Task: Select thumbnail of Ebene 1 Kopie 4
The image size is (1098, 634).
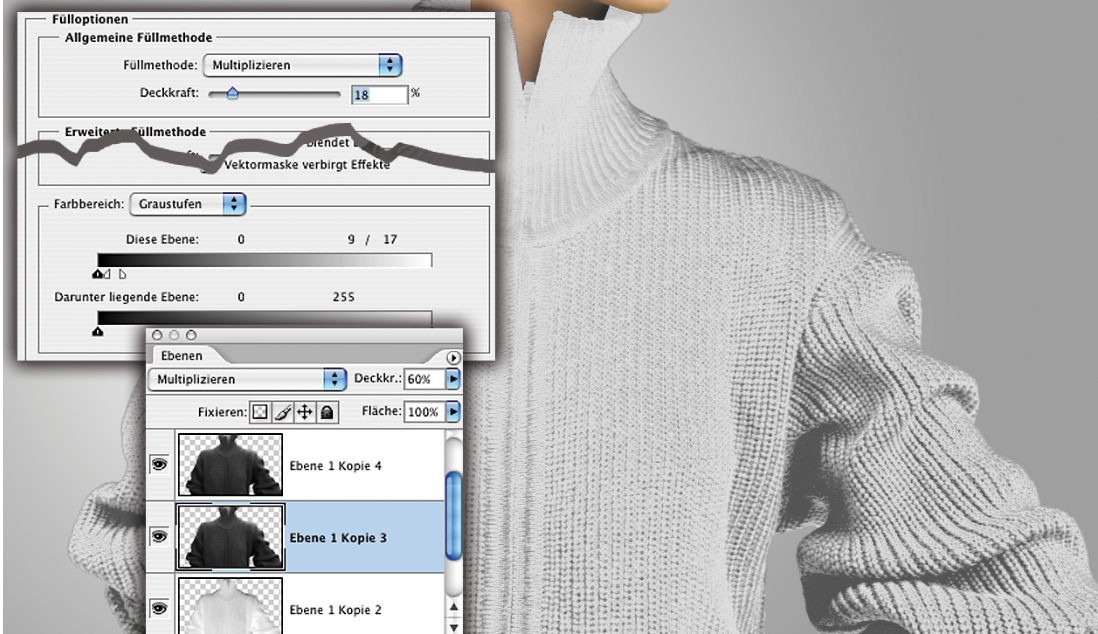Action: [x=230, y=464]
